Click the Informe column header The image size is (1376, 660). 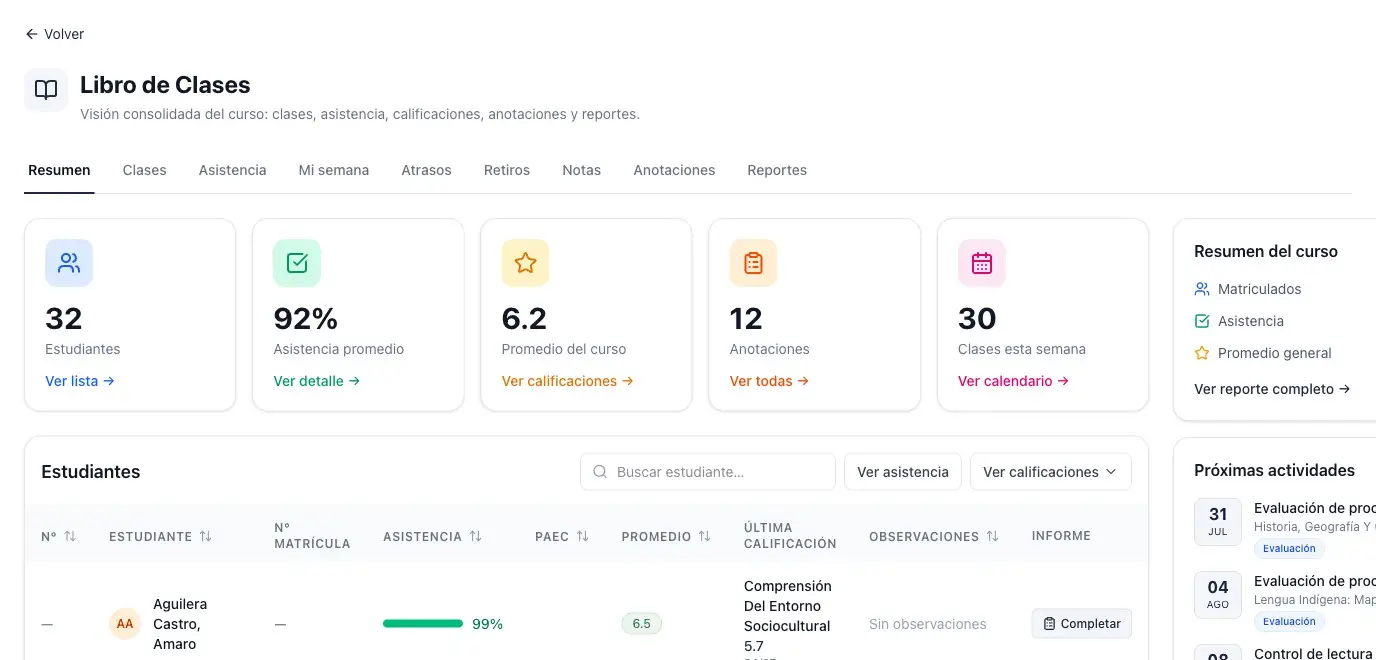(1061, 537)
